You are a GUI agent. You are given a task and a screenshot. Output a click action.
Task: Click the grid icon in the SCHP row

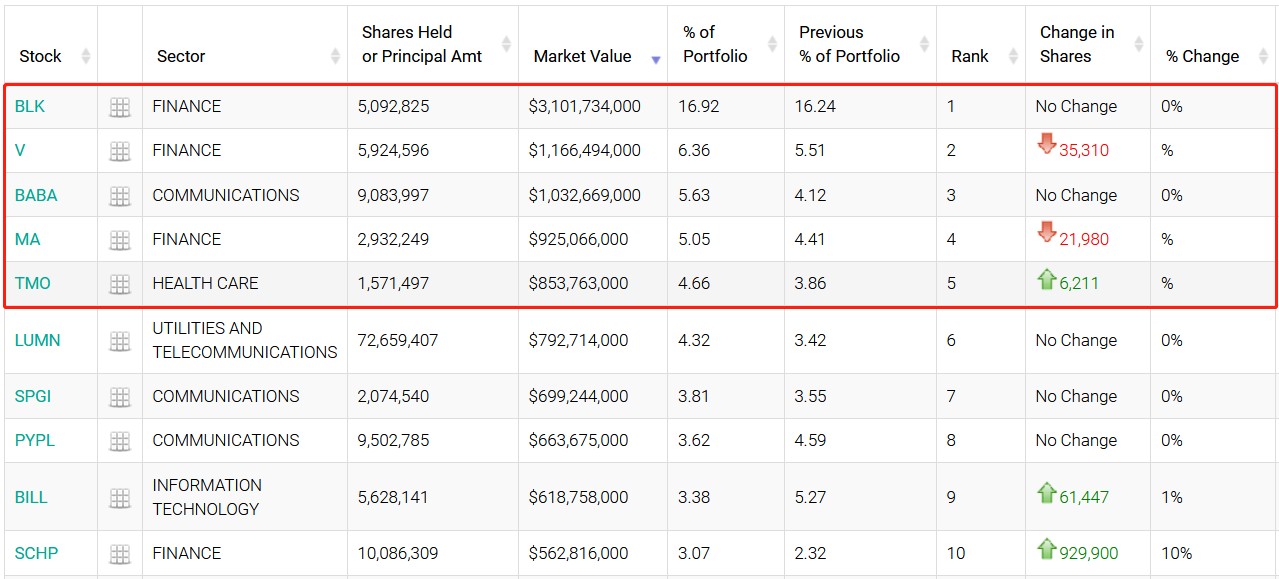pos(120,554)
